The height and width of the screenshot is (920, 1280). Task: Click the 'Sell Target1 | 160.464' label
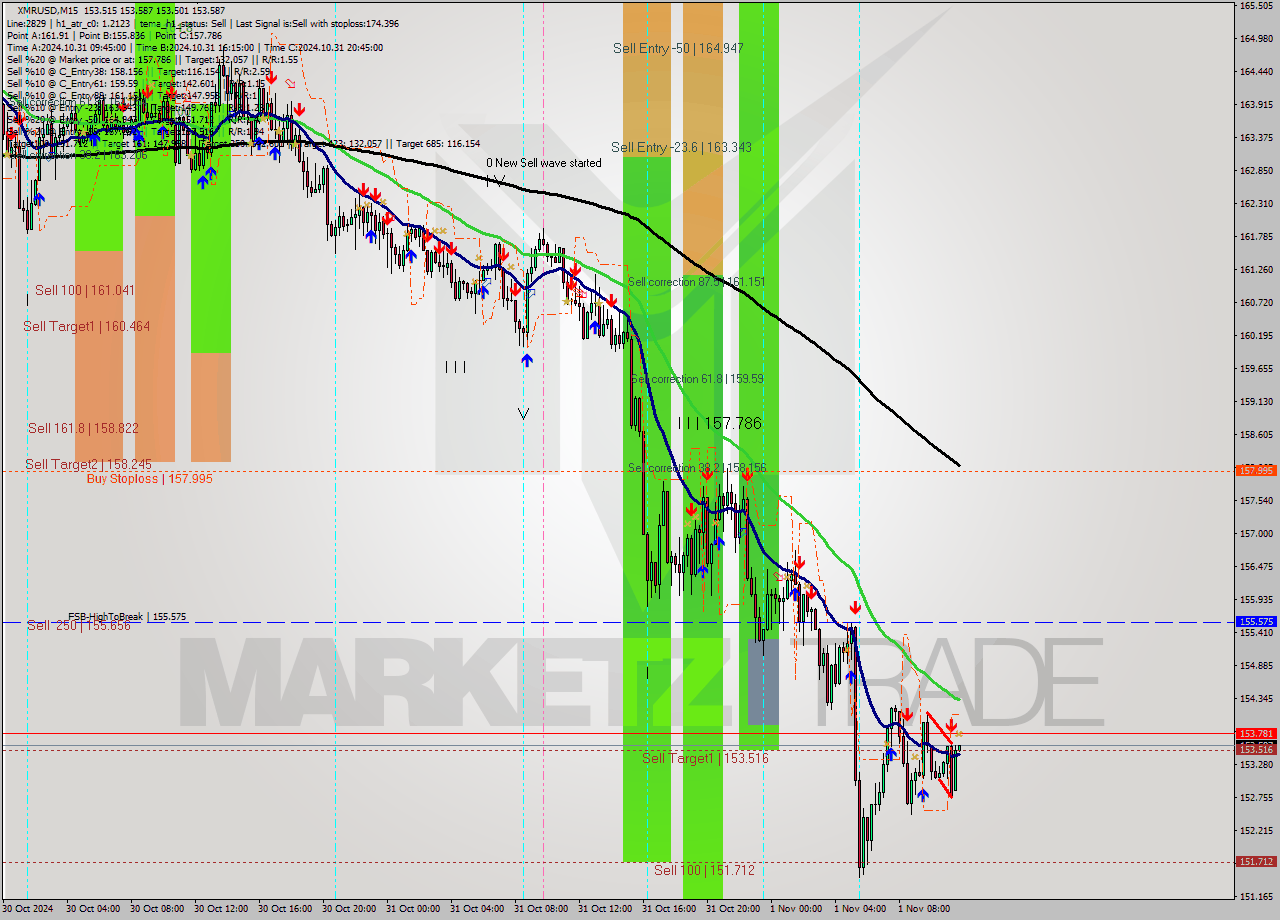click(x=87, y=326)
